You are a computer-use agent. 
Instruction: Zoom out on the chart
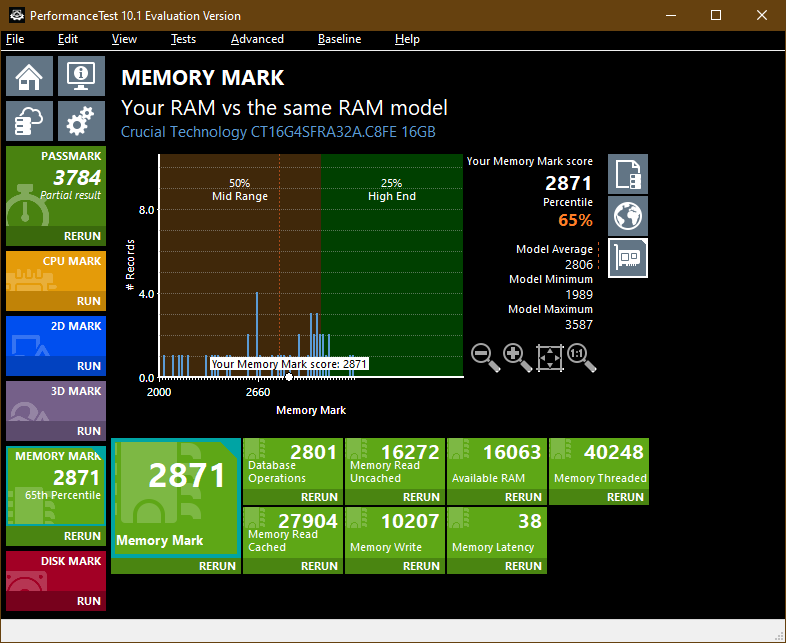pos(485,357)
